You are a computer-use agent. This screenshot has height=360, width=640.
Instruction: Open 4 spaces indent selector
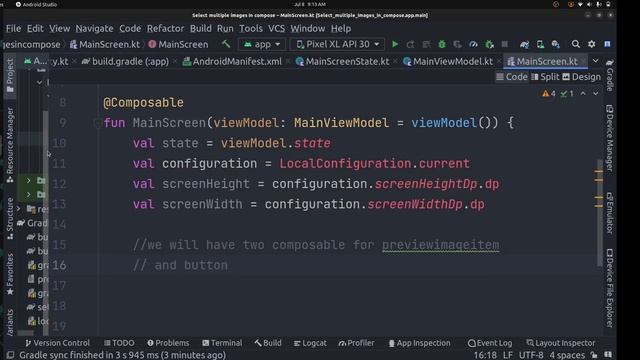pyautogui.click(x=567, y=355)
